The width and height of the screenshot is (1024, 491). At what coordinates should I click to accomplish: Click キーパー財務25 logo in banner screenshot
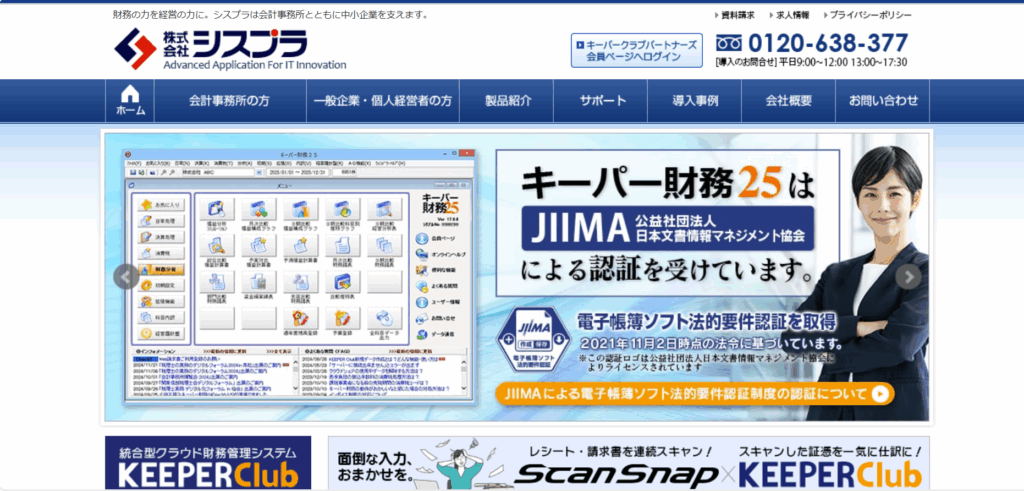tap(440, 204)
